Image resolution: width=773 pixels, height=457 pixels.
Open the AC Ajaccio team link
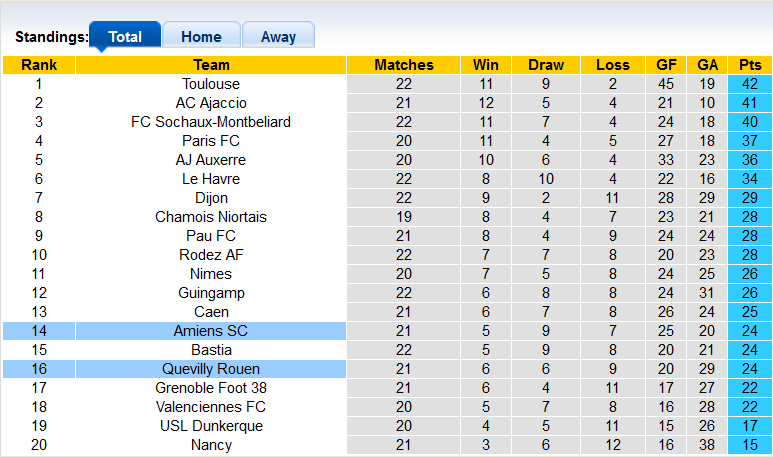pyautogui.click(x=211, y=103)
